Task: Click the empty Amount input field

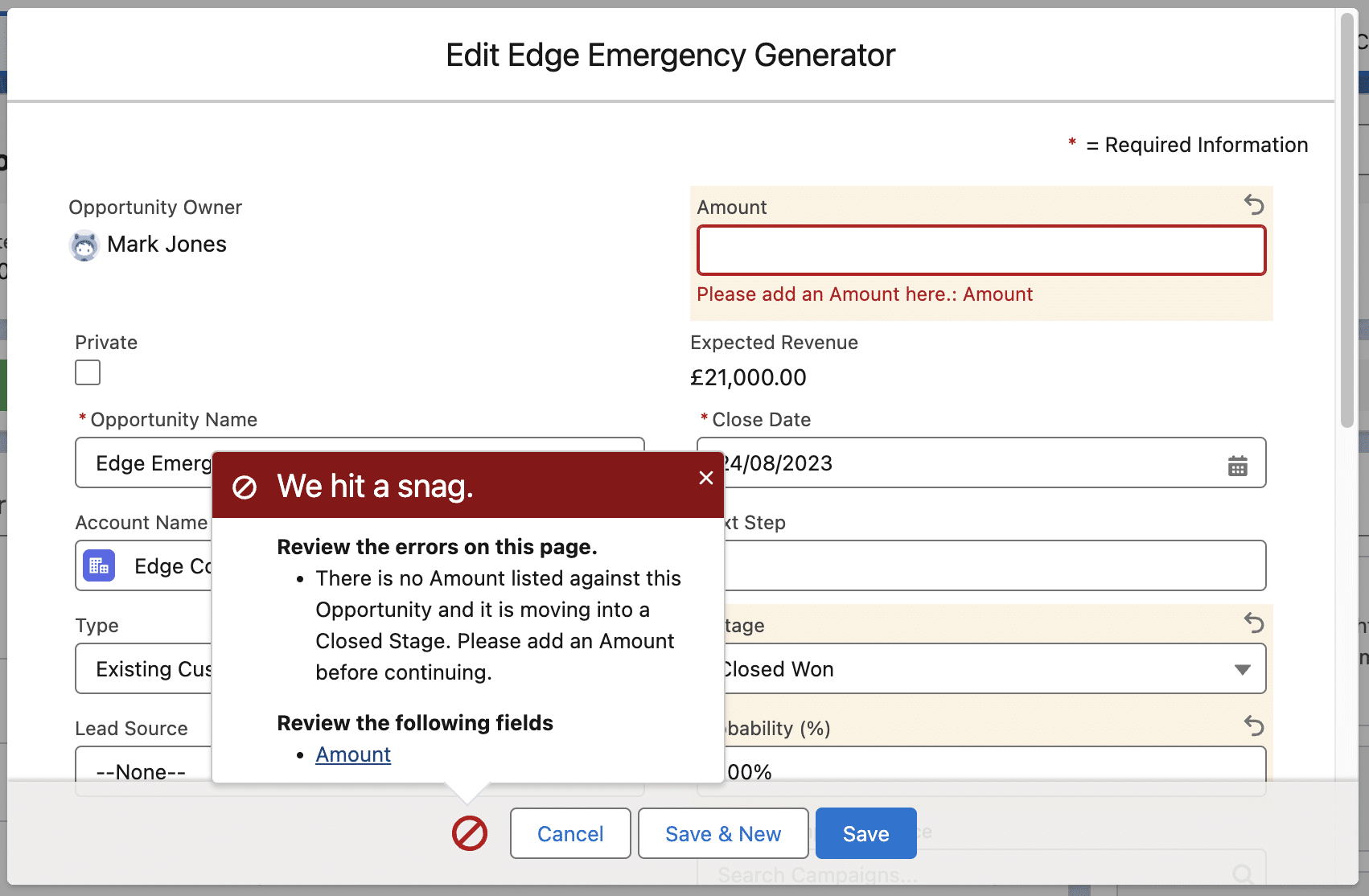Action: [980, 250]
